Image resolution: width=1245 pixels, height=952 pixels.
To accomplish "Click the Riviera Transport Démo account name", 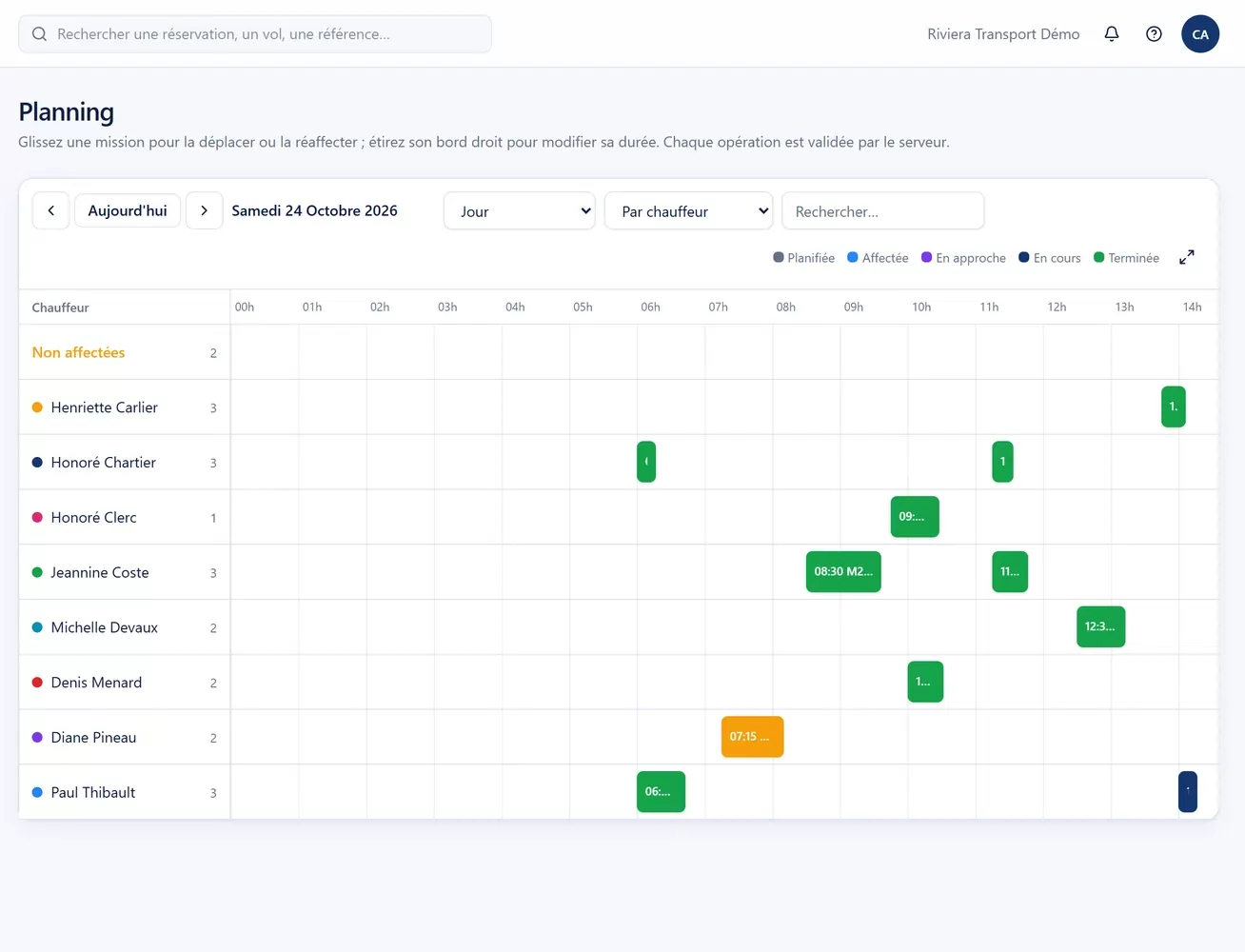I will click(x=1003, y=34).
